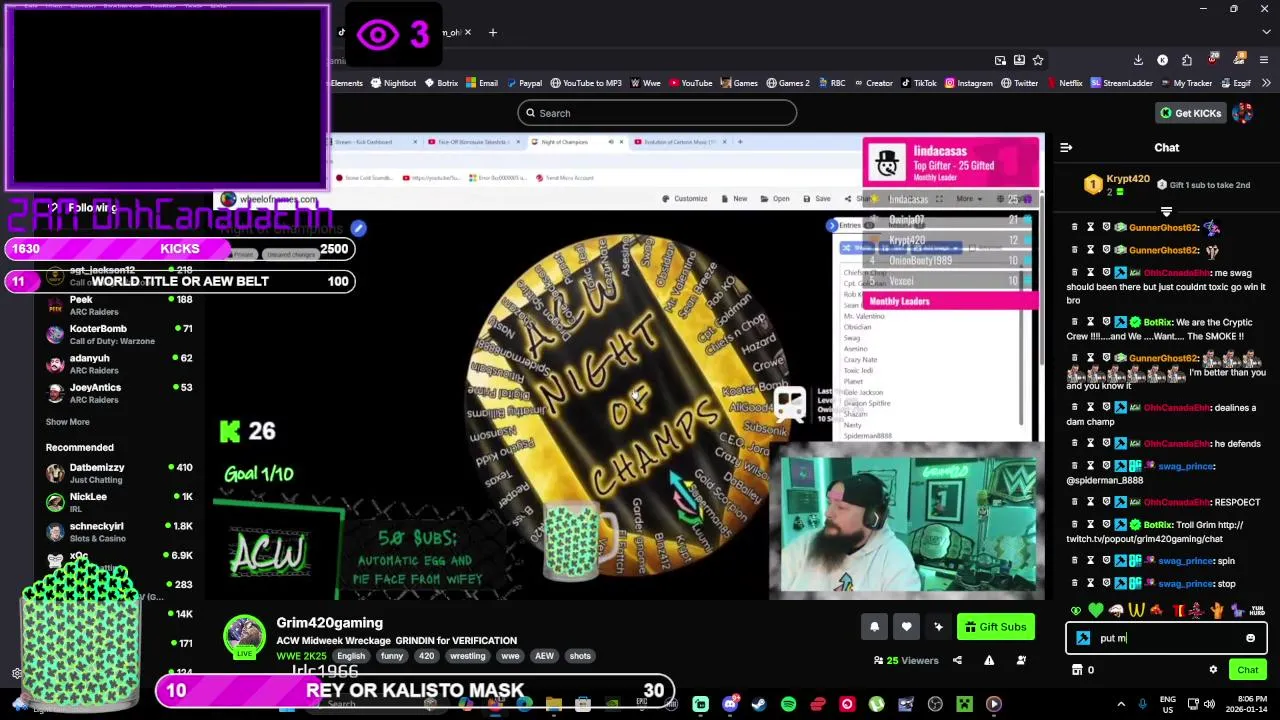Select the McDonald's W emote
1280x720 pixels.
tap(1136, 610)
